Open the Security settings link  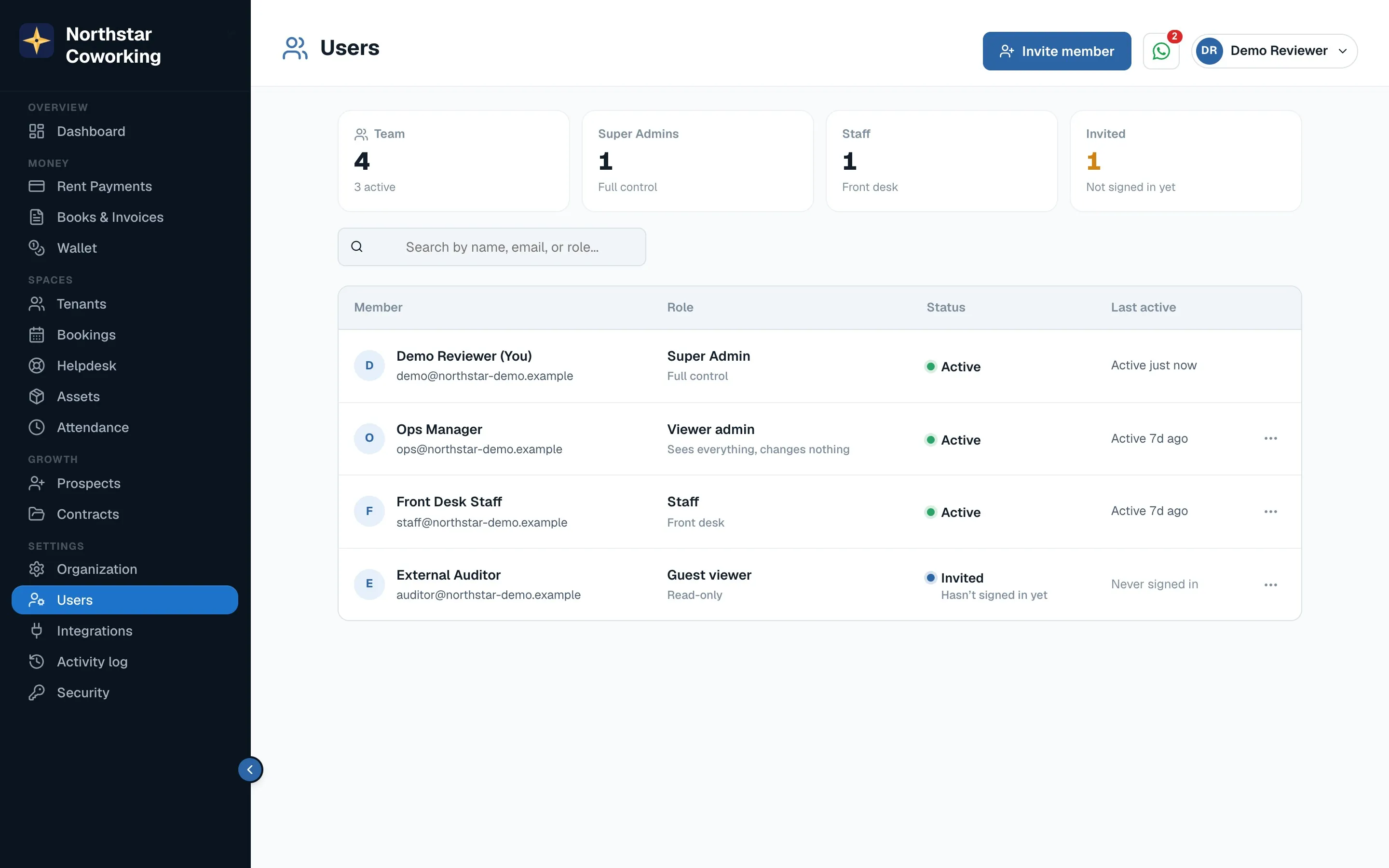[124, 693]
